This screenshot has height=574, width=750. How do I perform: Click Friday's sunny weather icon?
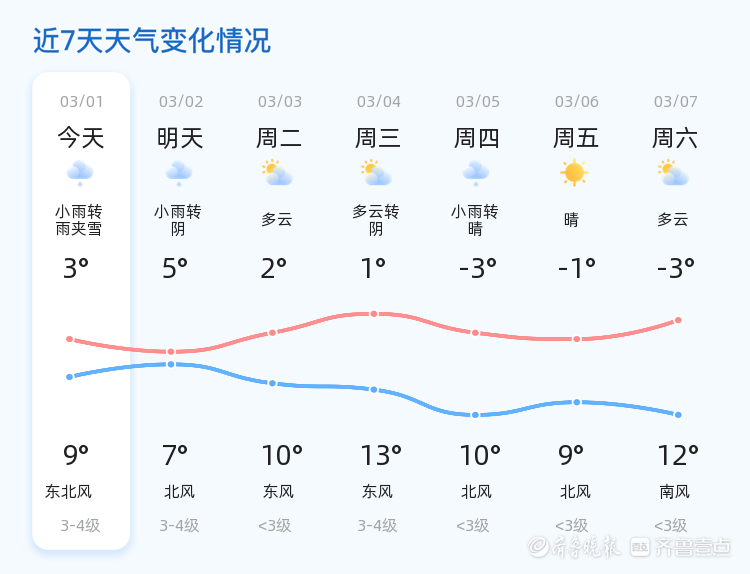click(x=574, y=173)
